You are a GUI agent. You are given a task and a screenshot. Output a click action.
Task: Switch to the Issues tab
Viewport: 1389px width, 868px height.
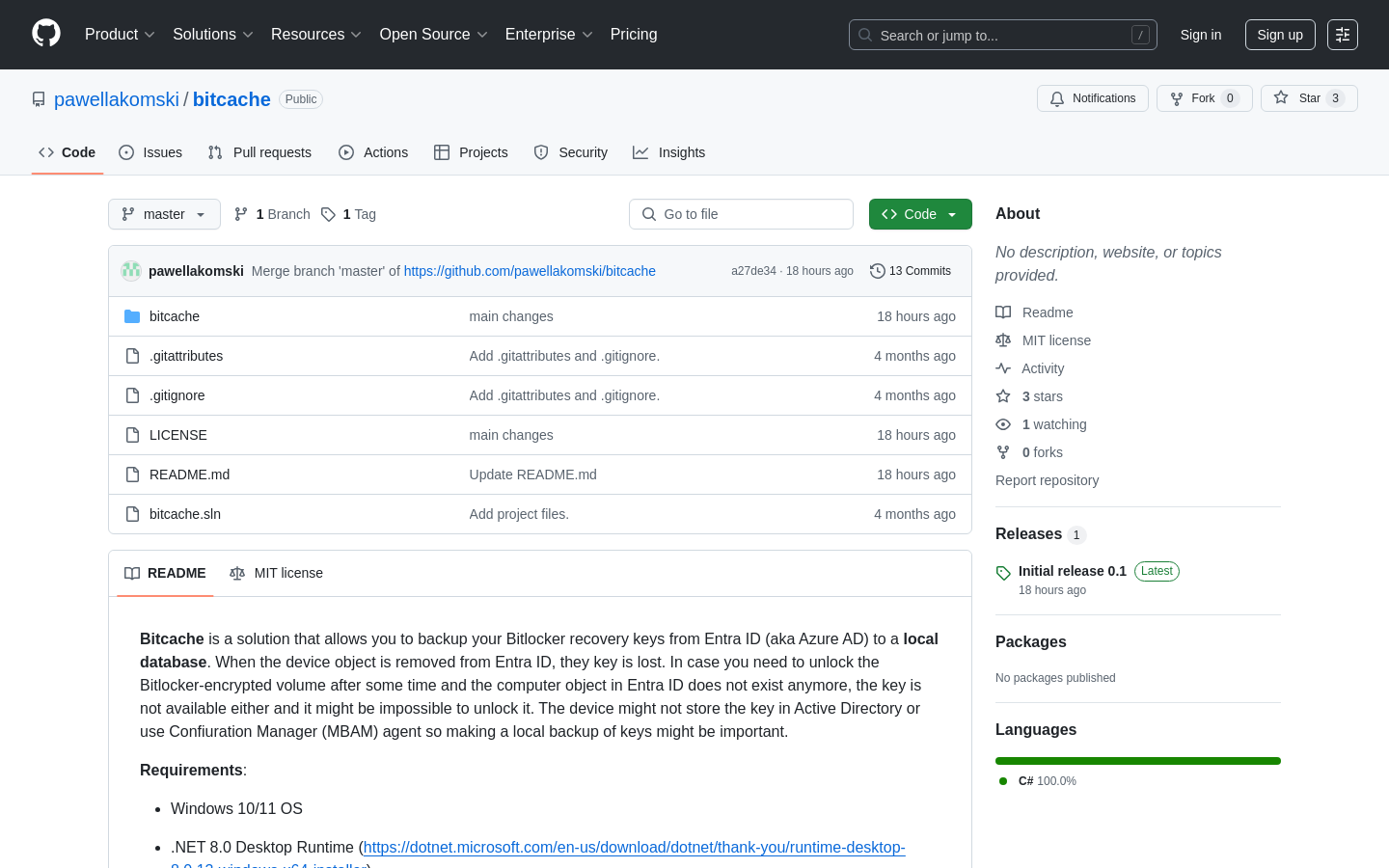click(x=150, y=152)
